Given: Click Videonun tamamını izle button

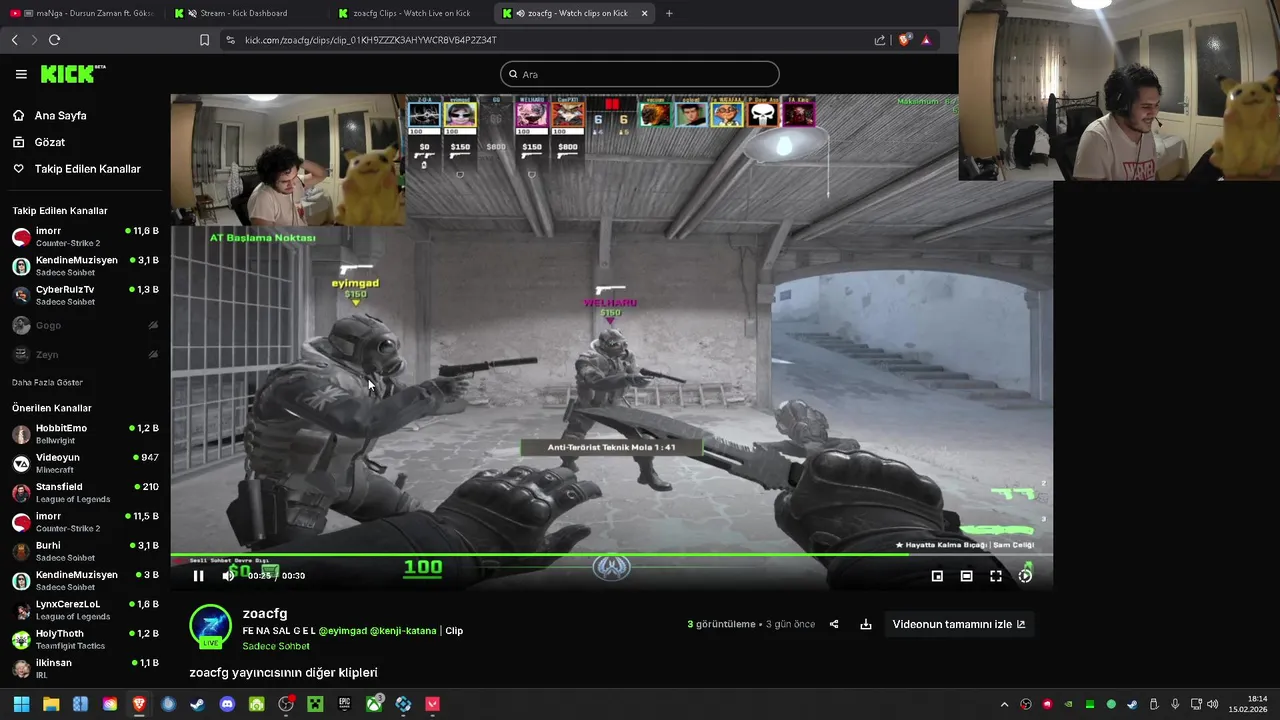Looking at the screenshot, I should (x=959, y=624).
